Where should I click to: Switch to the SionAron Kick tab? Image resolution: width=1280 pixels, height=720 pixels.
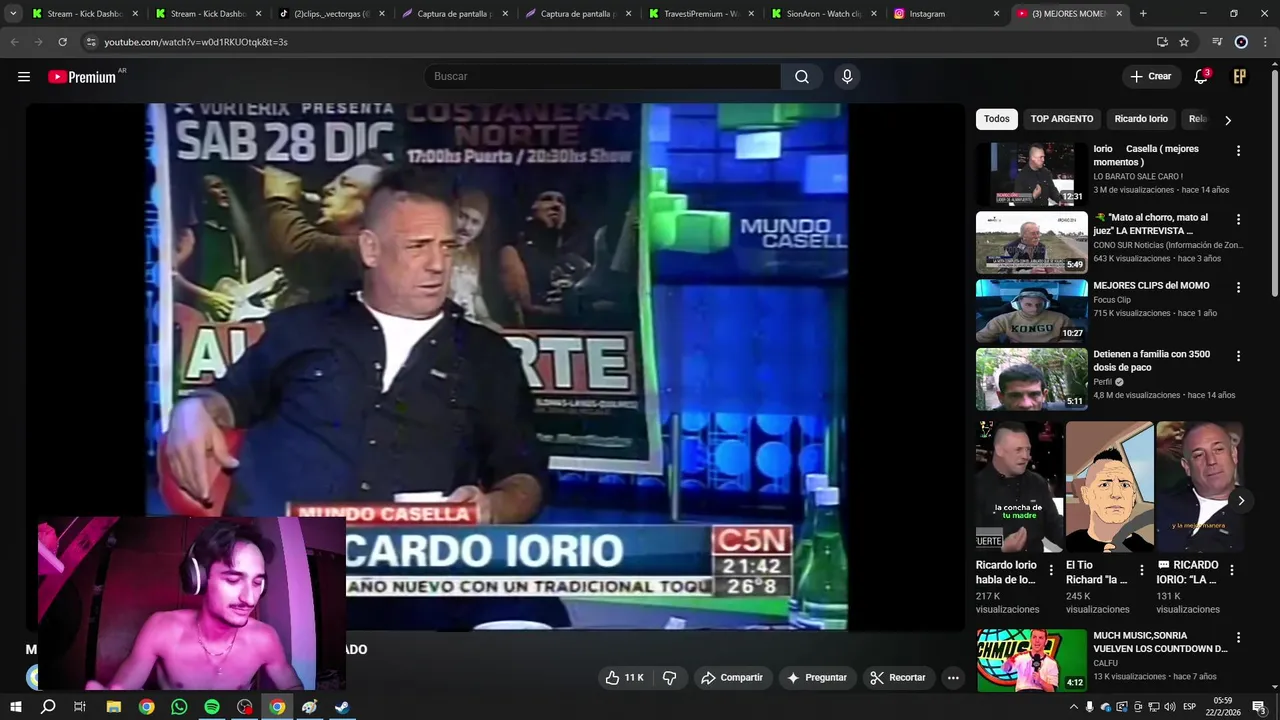click(x=824, y=14)
